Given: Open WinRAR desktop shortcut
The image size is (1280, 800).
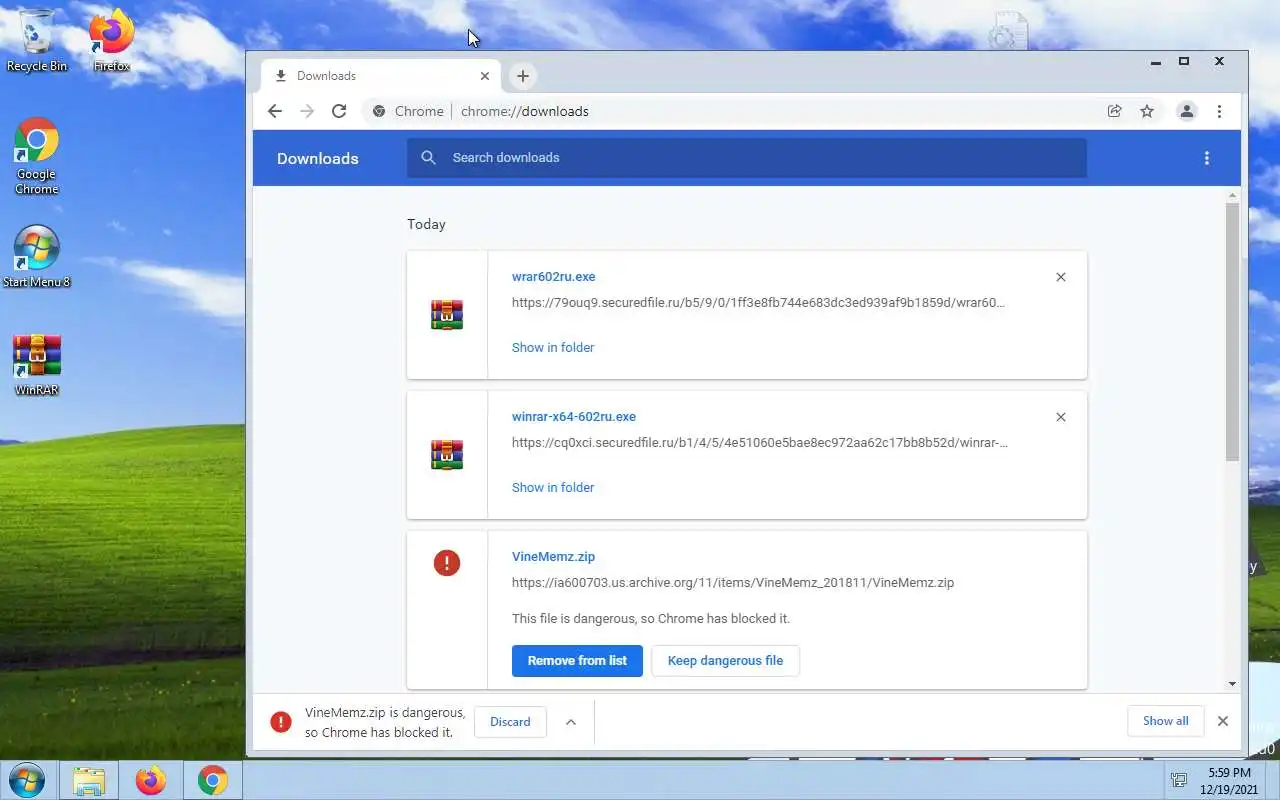Looking at the screenshot, I should pos(37,365).
